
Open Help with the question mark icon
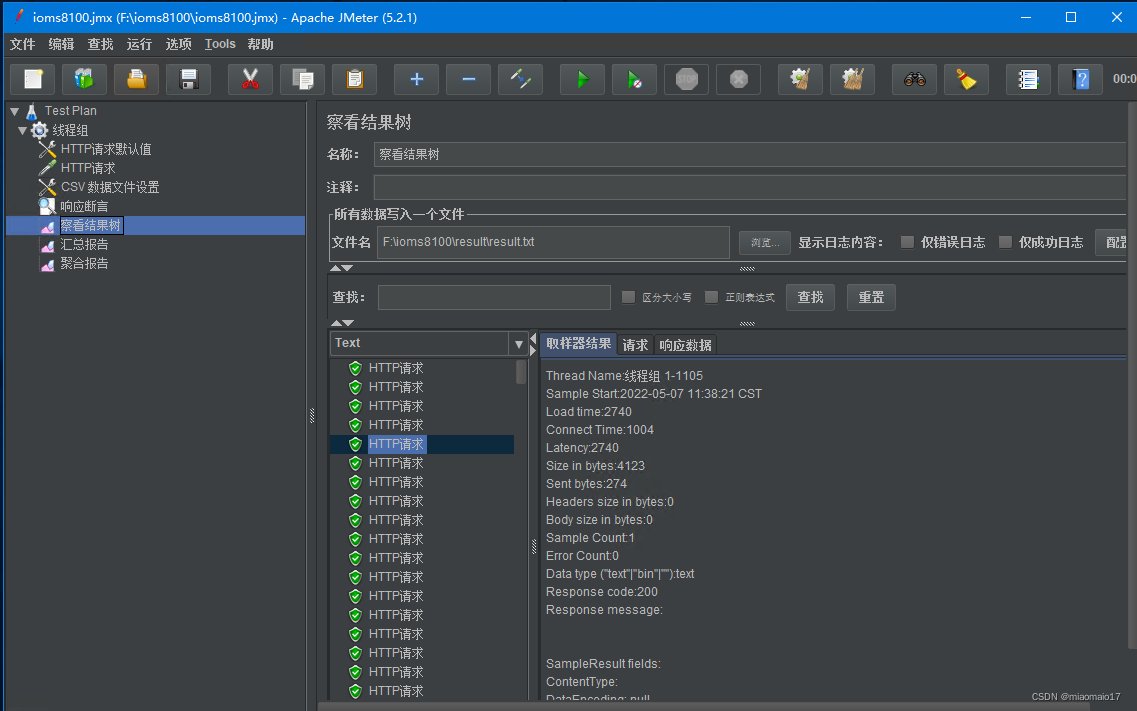tap(1080, 79)
